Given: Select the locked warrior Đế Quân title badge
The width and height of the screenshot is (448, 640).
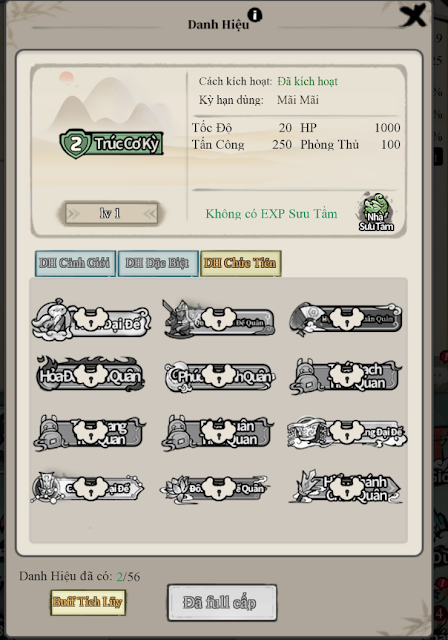Looking at the screenshot, I should click(219, 319).
